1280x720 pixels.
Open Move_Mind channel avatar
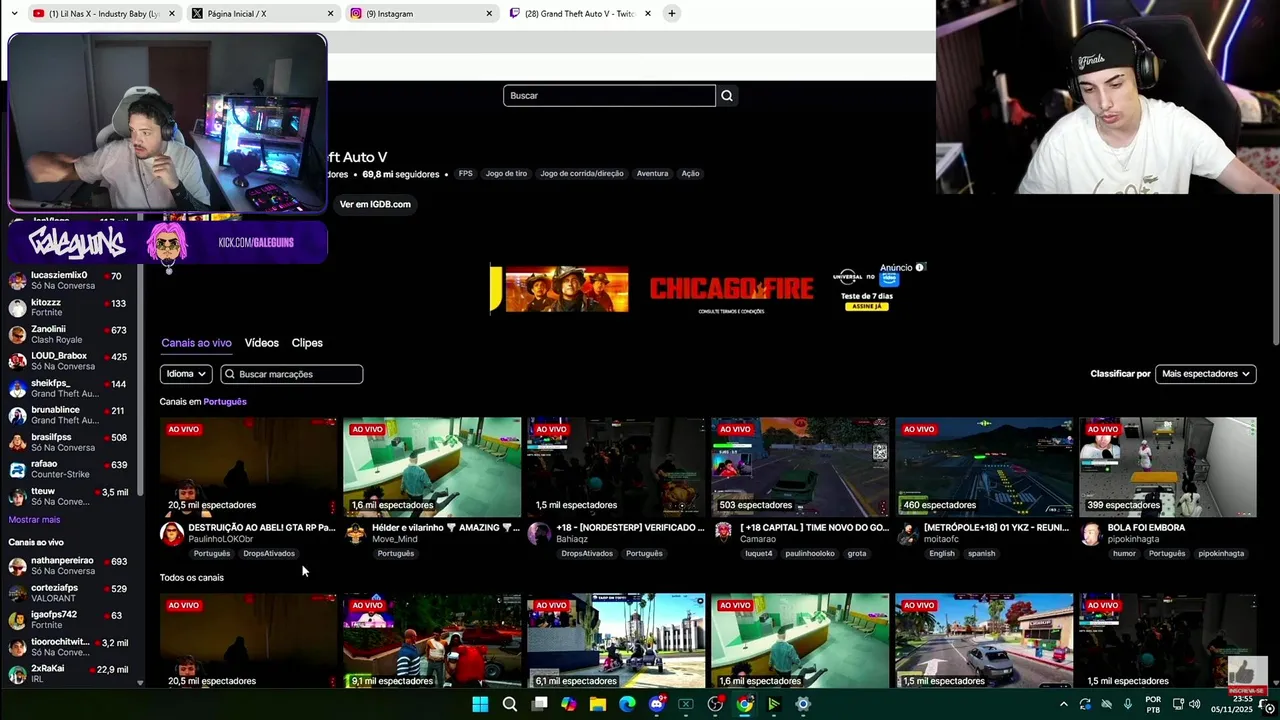(x=355, y=533)
